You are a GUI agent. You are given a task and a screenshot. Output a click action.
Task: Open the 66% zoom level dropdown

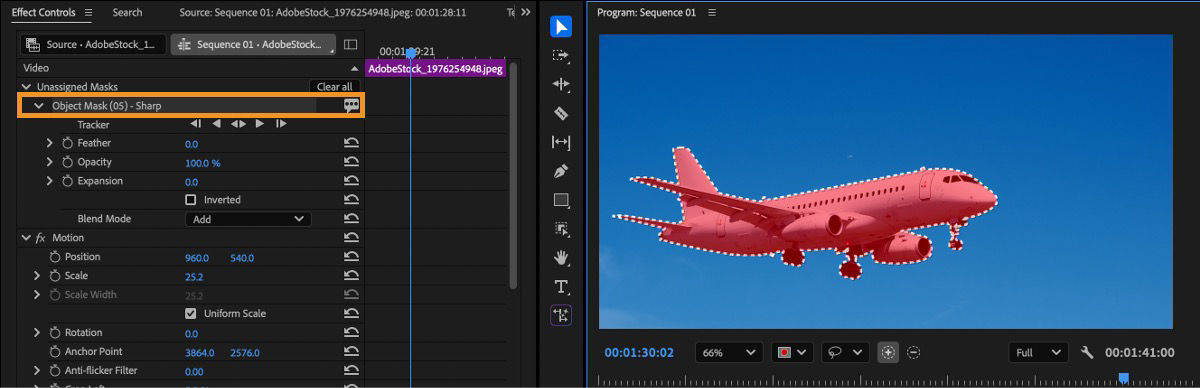(x=728, y=353)
